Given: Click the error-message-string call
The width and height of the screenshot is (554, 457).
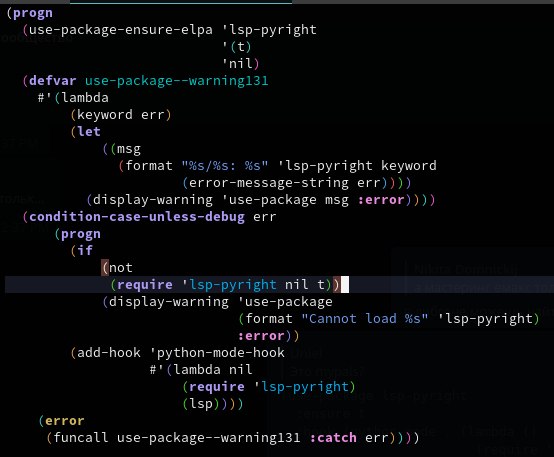Looking at the screenshot, I should coord(269,183).
